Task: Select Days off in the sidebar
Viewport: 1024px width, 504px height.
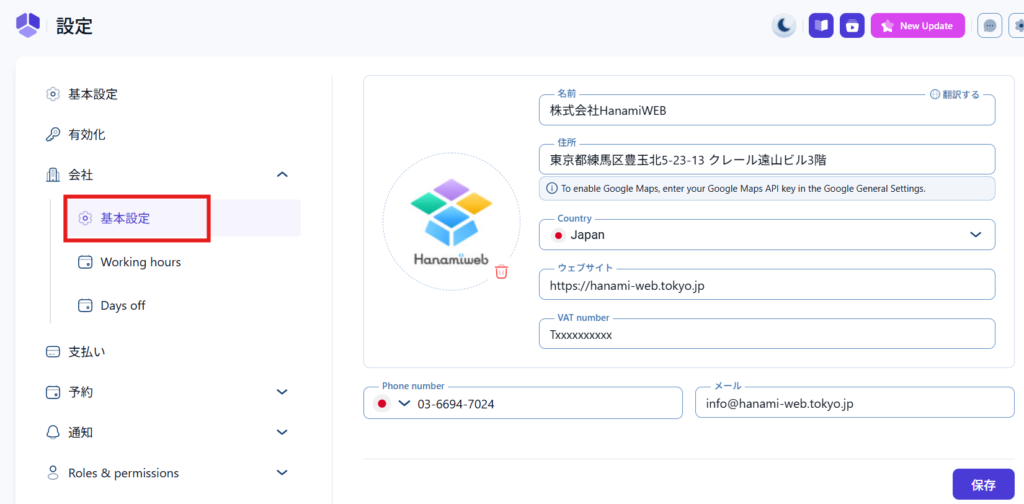Action: pyautogui.click(x=123, y=305)
